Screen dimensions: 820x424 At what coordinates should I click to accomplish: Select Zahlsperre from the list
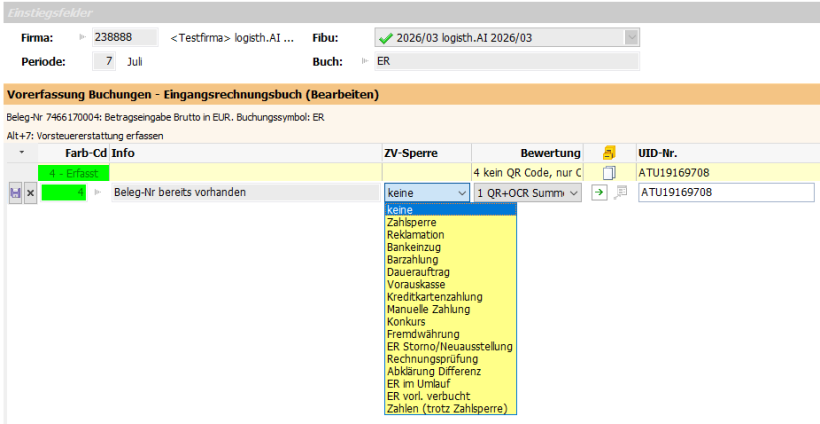tap(451, 222)
